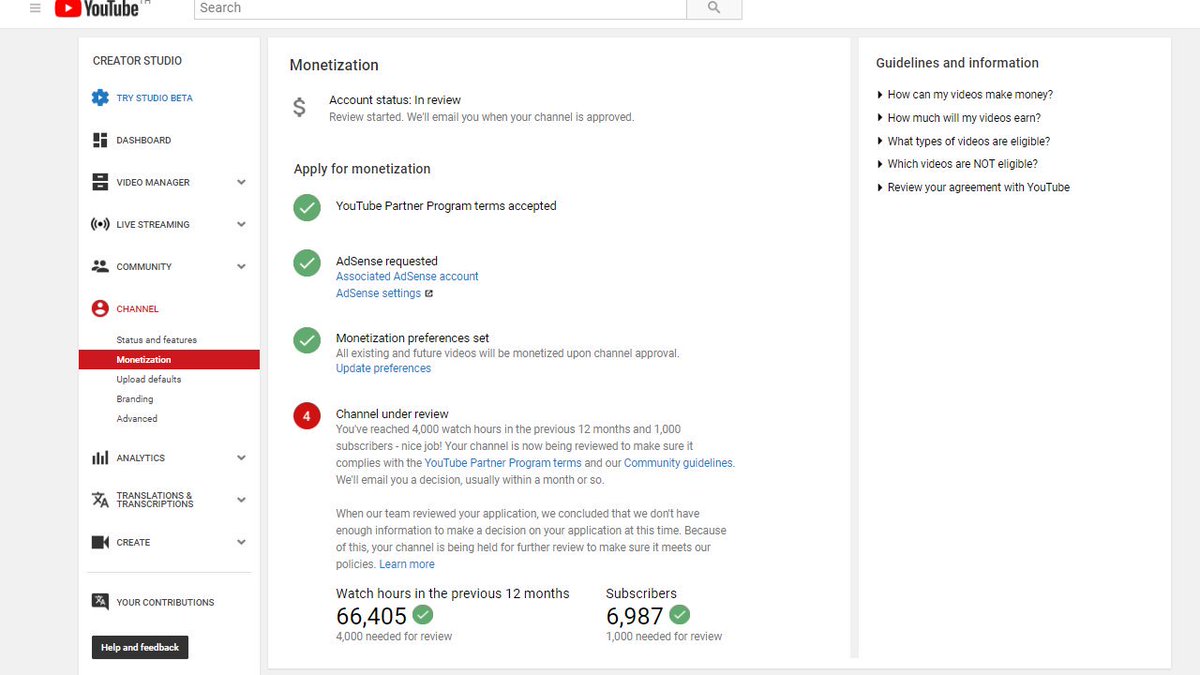Click the YouTube logo
This screenshot has height=675, width=1200.
(96, 8)
